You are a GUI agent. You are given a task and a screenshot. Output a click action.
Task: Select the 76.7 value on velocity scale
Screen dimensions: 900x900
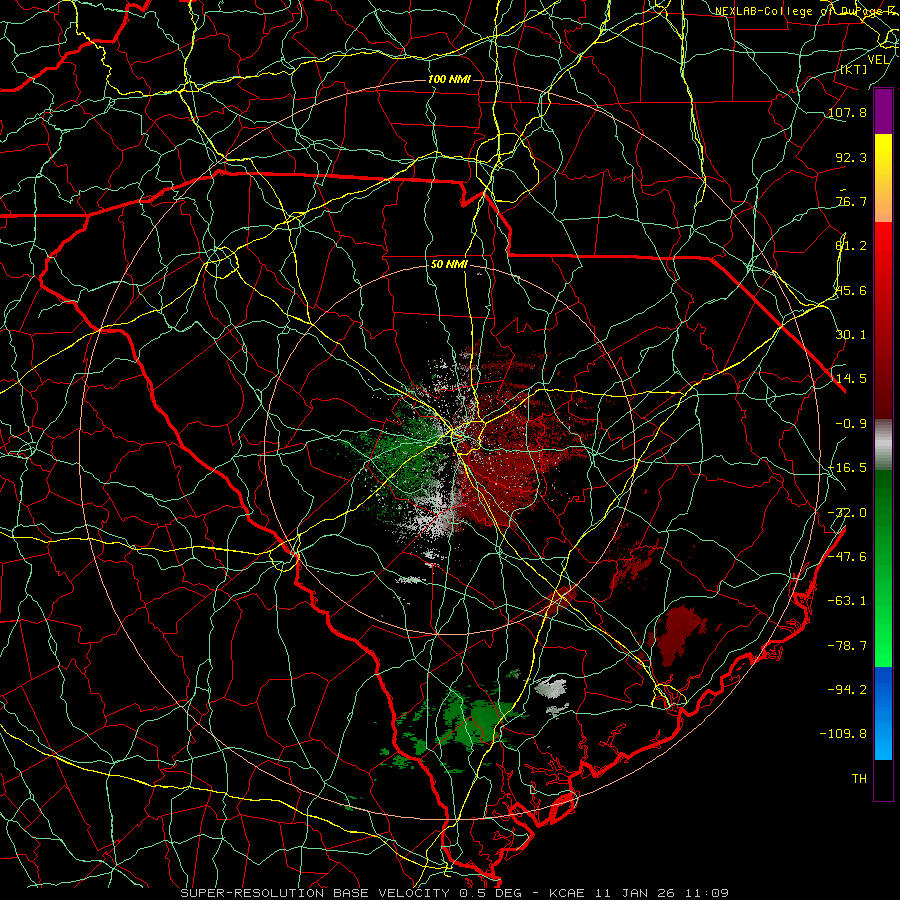click(851, 201)
